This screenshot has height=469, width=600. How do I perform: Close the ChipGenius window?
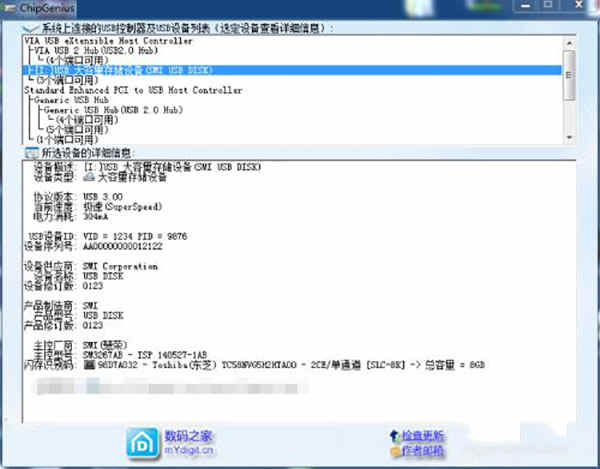[579, 5]
